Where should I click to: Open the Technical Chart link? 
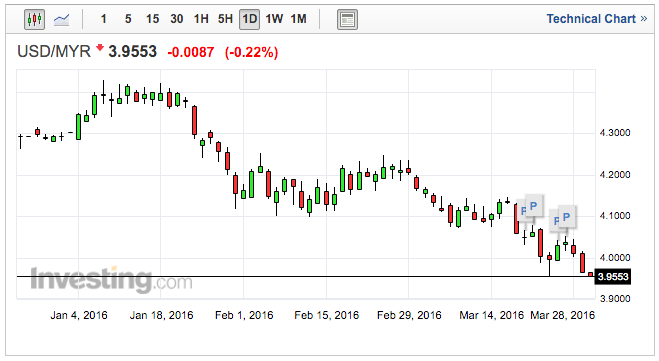coord(591,19)
